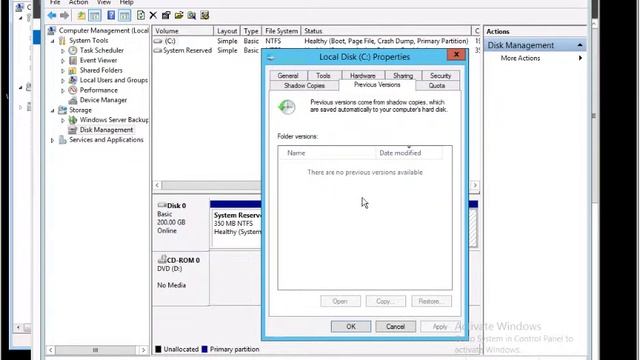Expand the Local Users and Groups node
Image resolution: width=640 pixels, height=360 pixels.
tap(63, 81)
